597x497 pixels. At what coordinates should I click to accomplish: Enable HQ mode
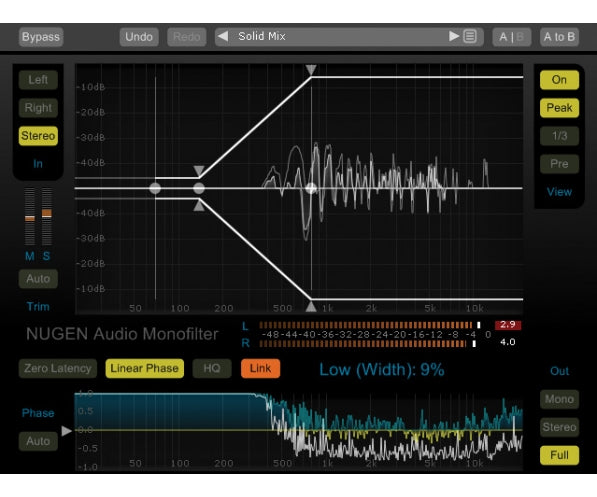tap(212, 368)
